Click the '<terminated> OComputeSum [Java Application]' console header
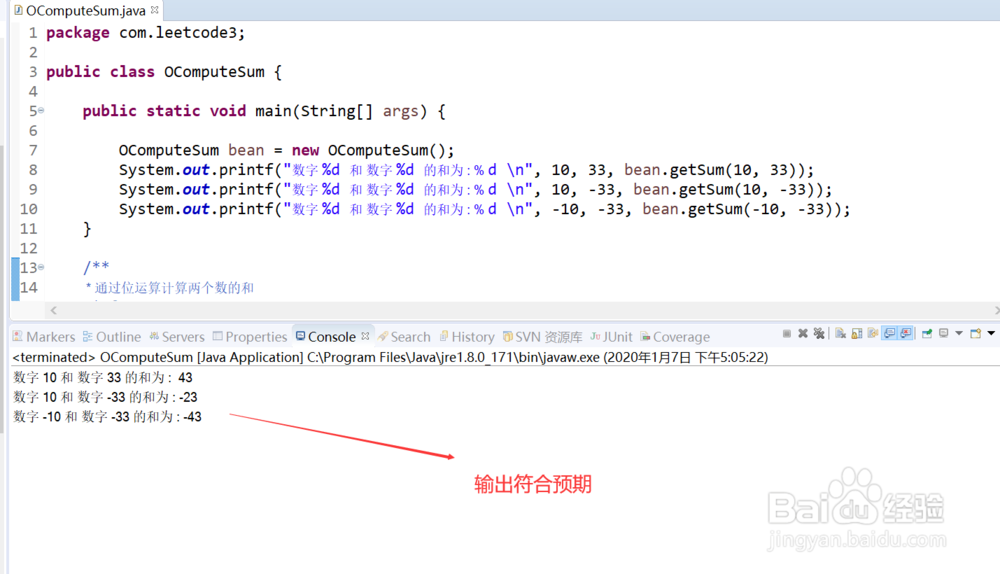 (158, 357)
